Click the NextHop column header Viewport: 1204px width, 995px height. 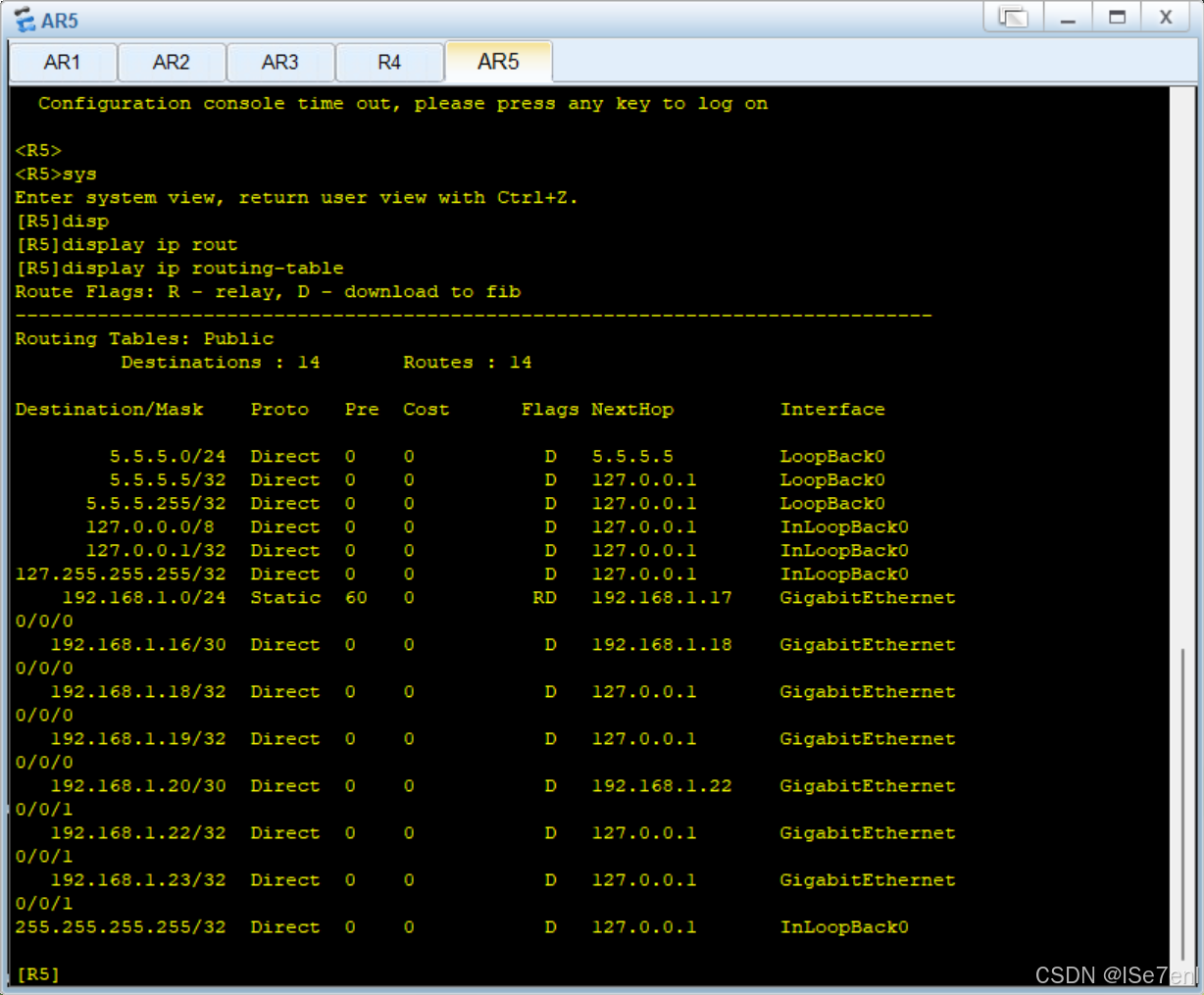tap(632, 410)
